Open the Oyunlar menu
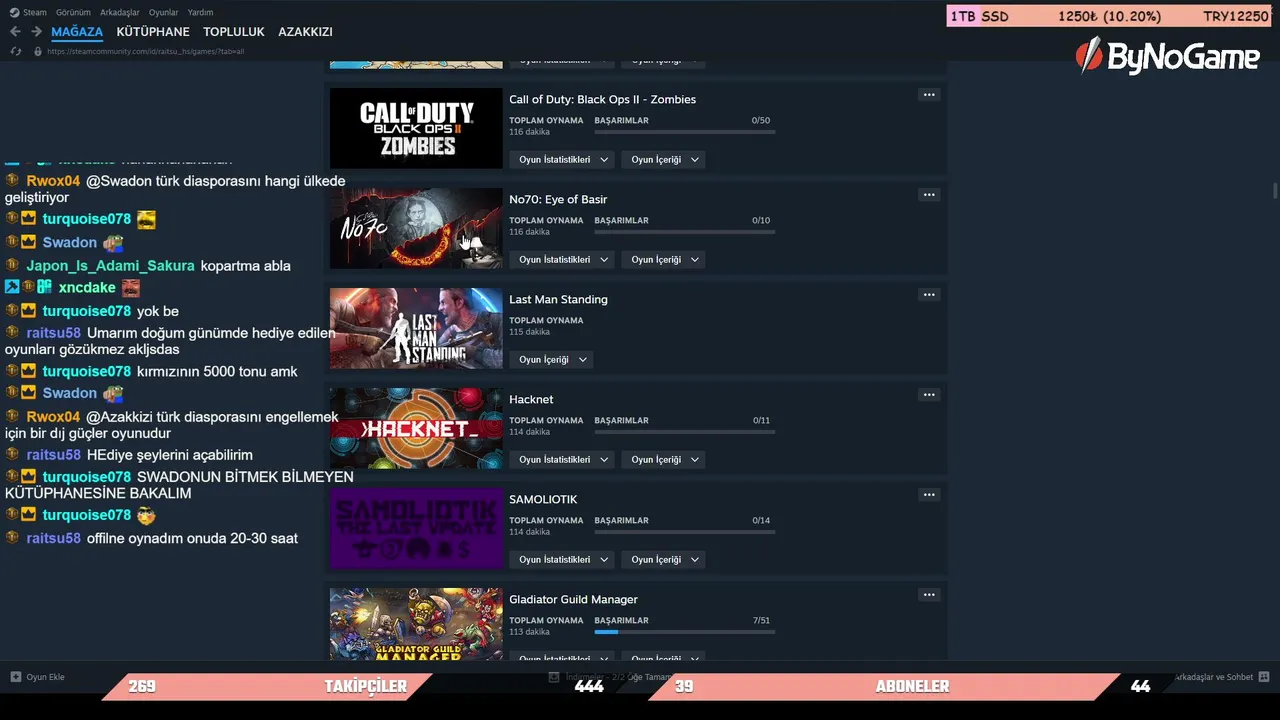The image size is (1280, 720). pos(164,13)
